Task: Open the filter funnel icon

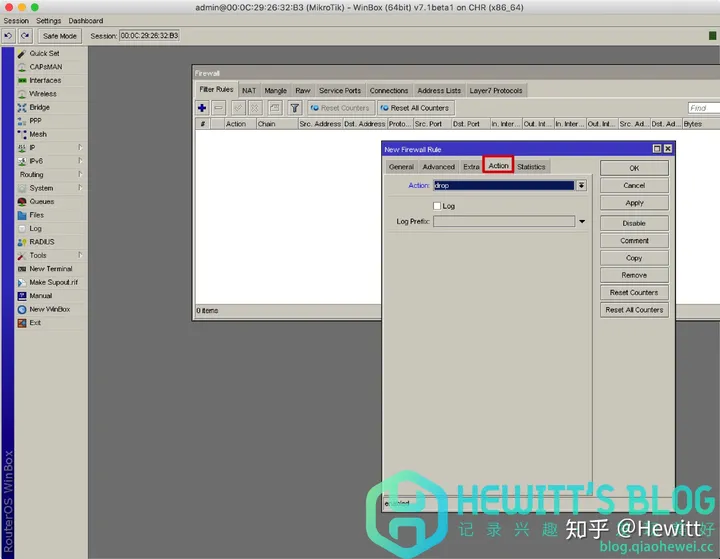Action: pyautogui.click(x=294, y=108)
